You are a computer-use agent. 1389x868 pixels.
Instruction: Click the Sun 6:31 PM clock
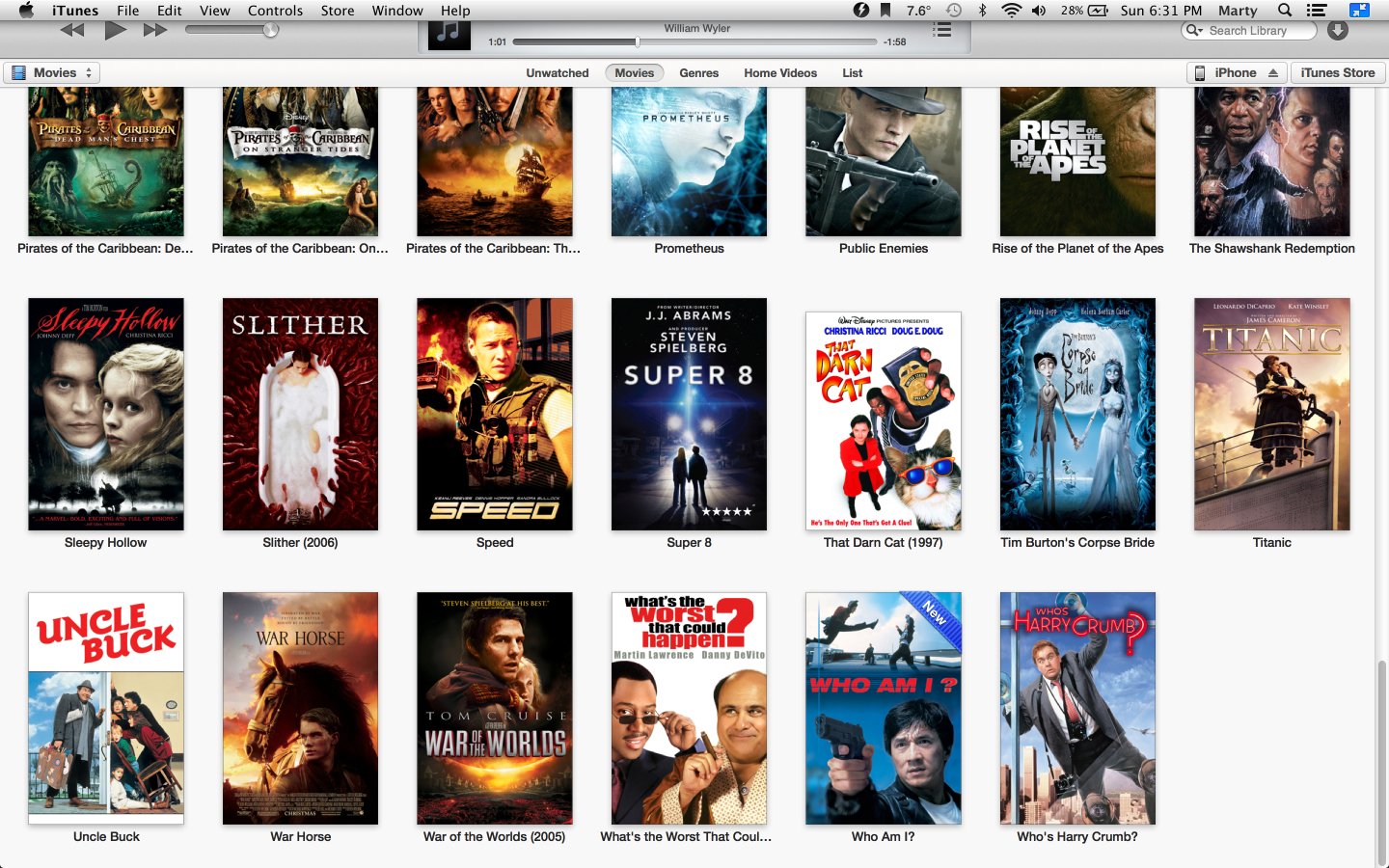tap(1161, 11)
